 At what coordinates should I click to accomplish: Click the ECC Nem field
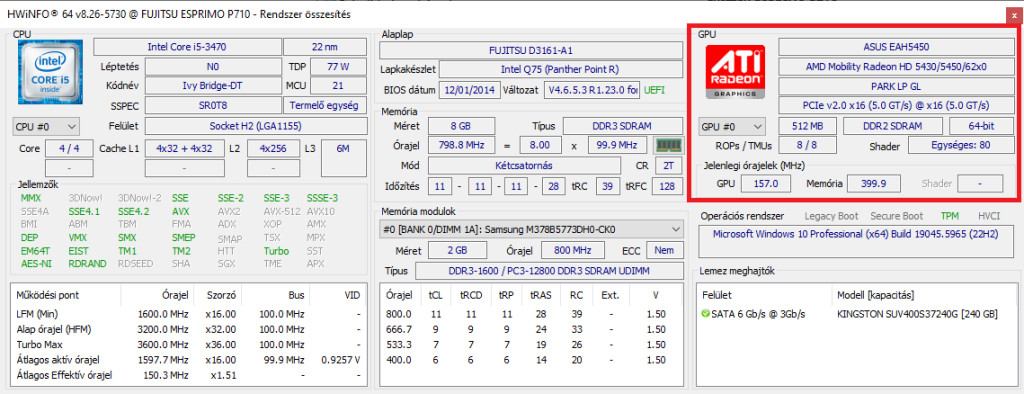tap(665, 250)
